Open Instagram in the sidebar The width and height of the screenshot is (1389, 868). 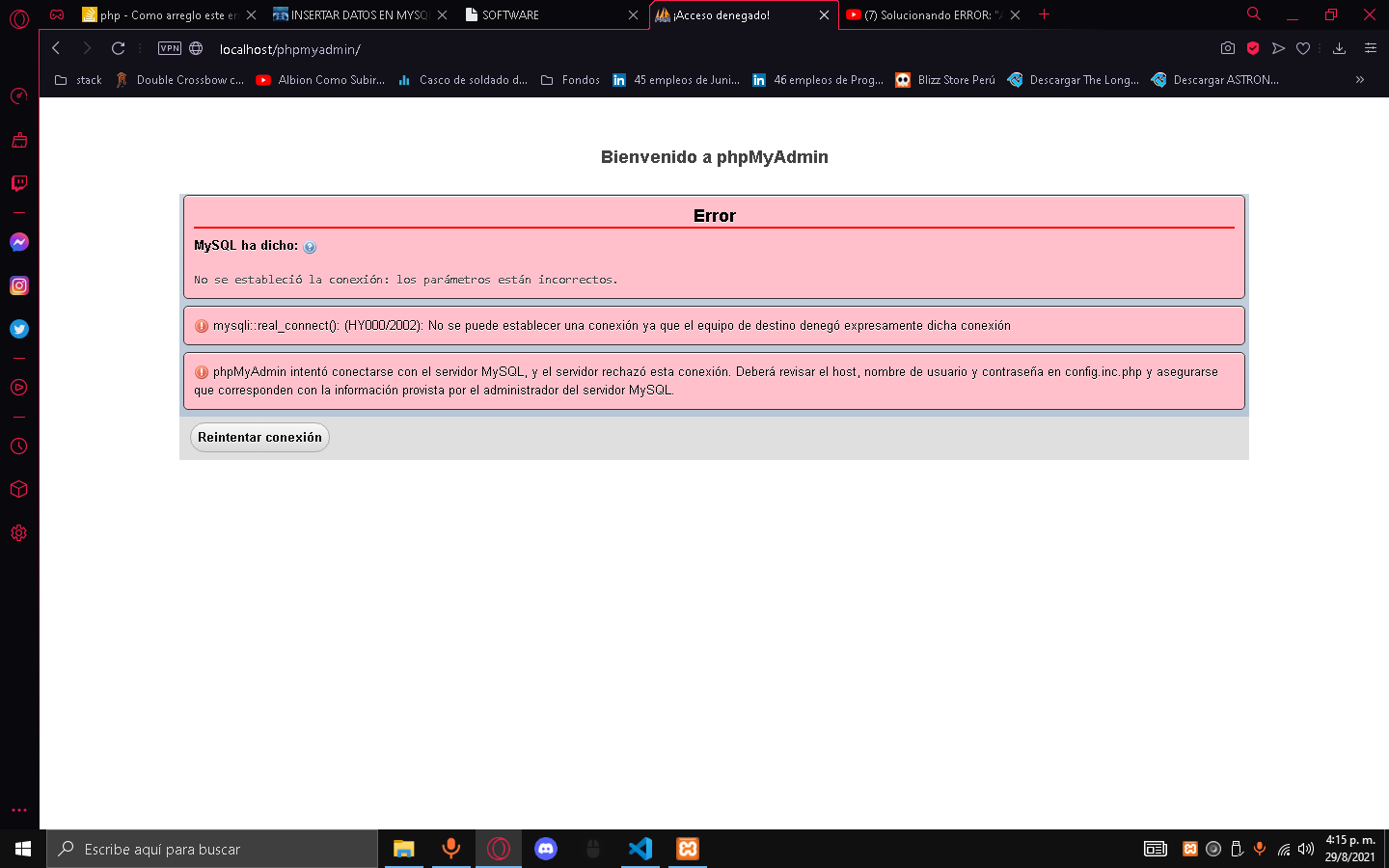19,285
